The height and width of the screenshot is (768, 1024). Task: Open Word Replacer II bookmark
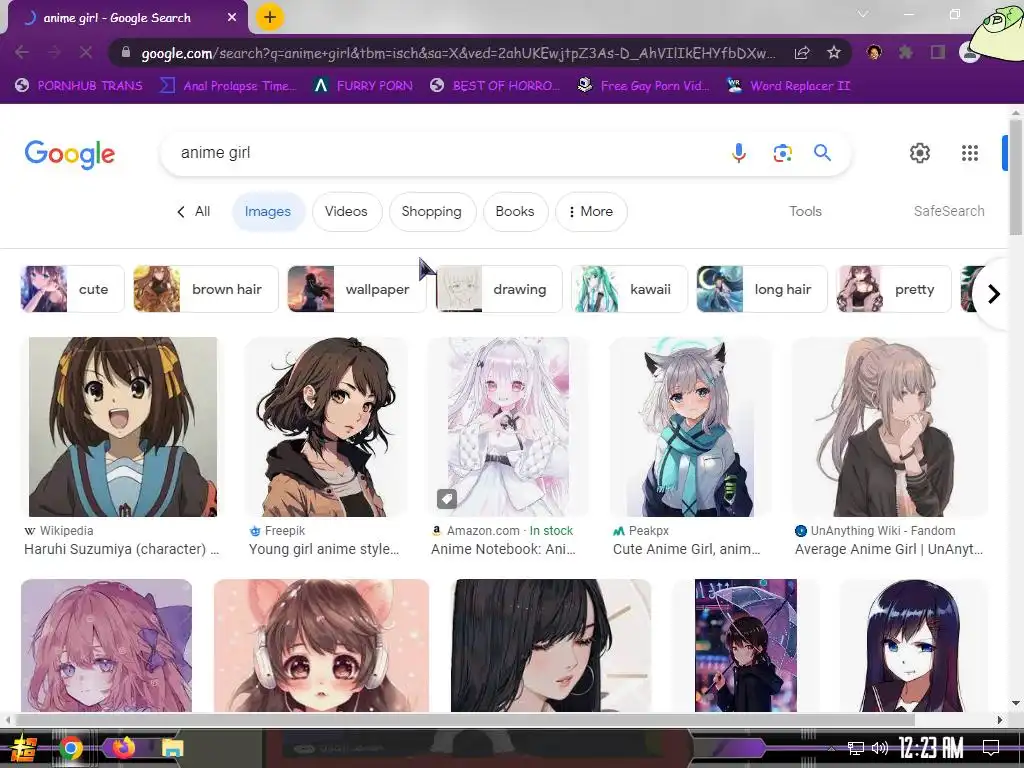click(x=788, y=86)
